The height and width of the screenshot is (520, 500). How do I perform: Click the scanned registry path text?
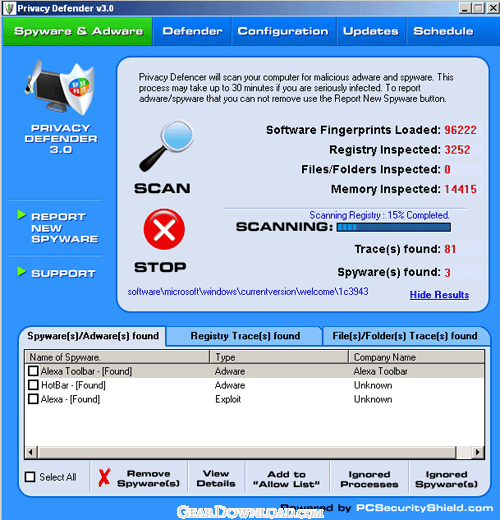click(248, 292)
